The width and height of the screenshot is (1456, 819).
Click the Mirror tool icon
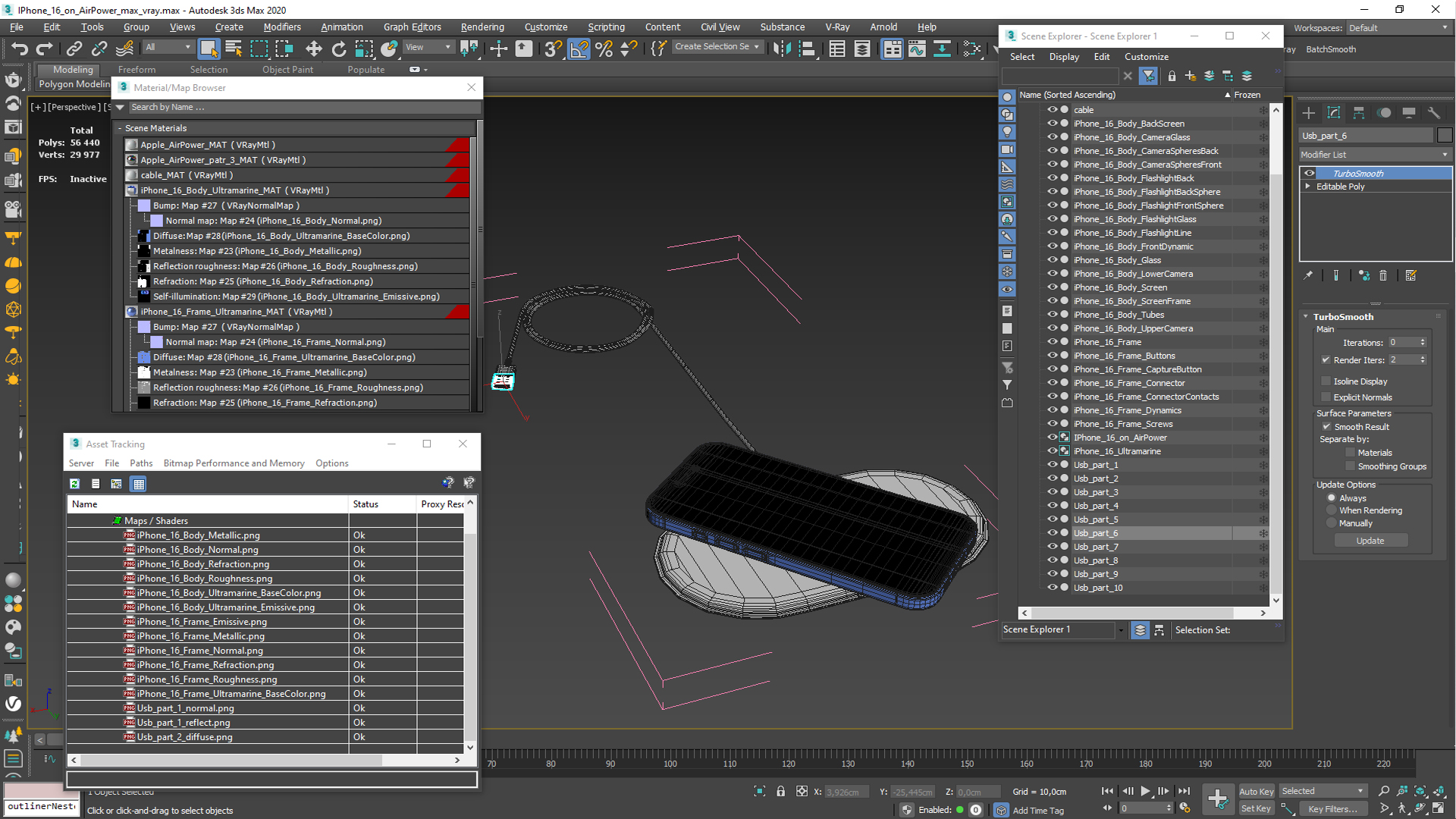click(782, 49)
